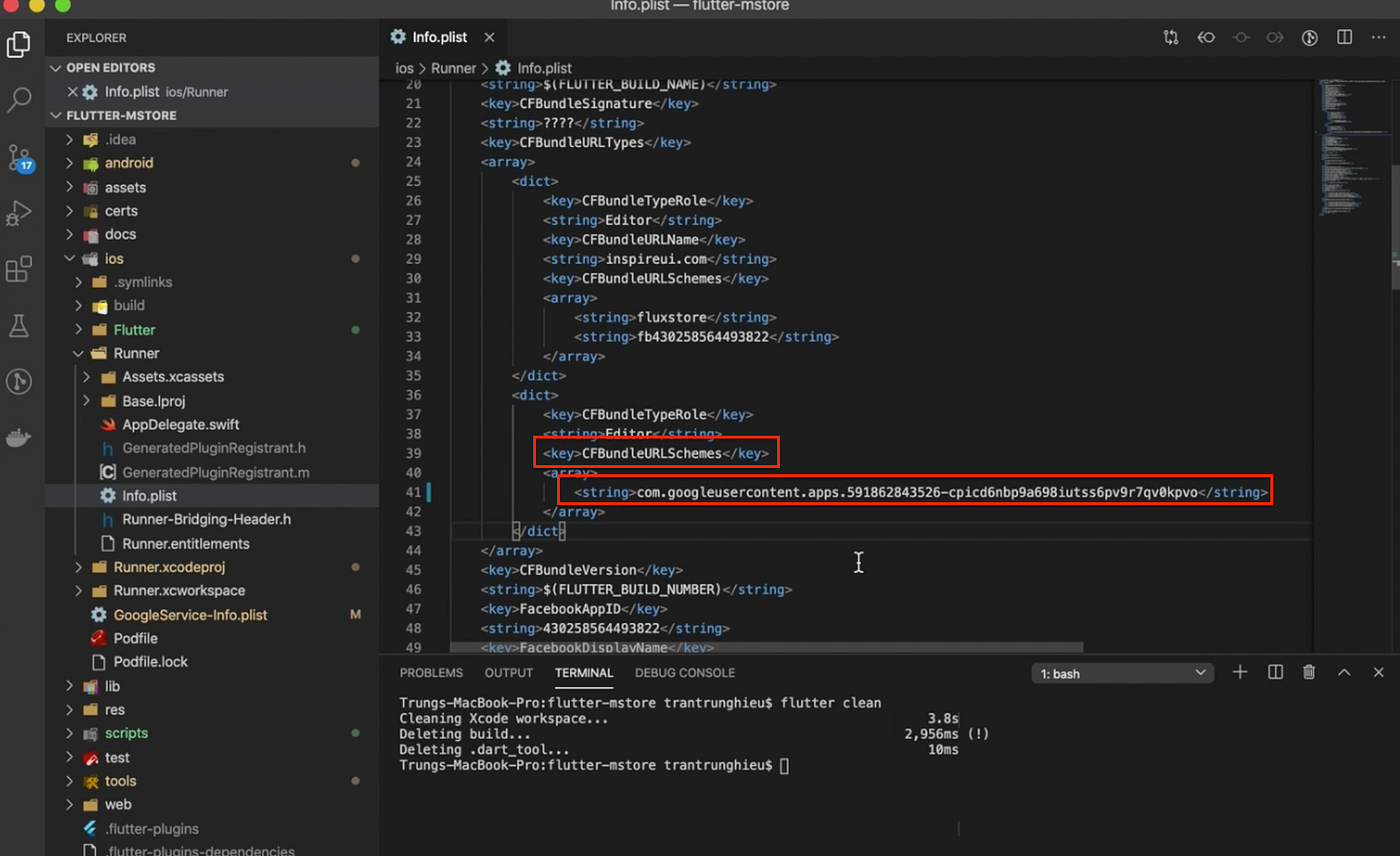Open editor More Actions ellipsis
This screenshot has height=856, width=1400.
click(1379, 37)
